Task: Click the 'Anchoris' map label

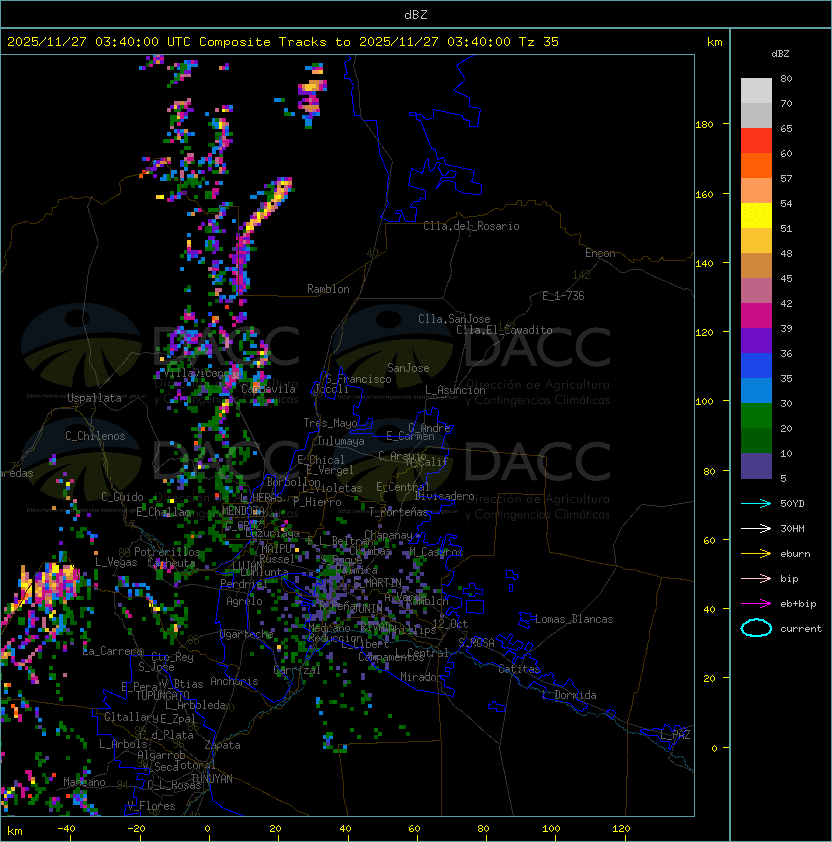Action: [234, 681]
